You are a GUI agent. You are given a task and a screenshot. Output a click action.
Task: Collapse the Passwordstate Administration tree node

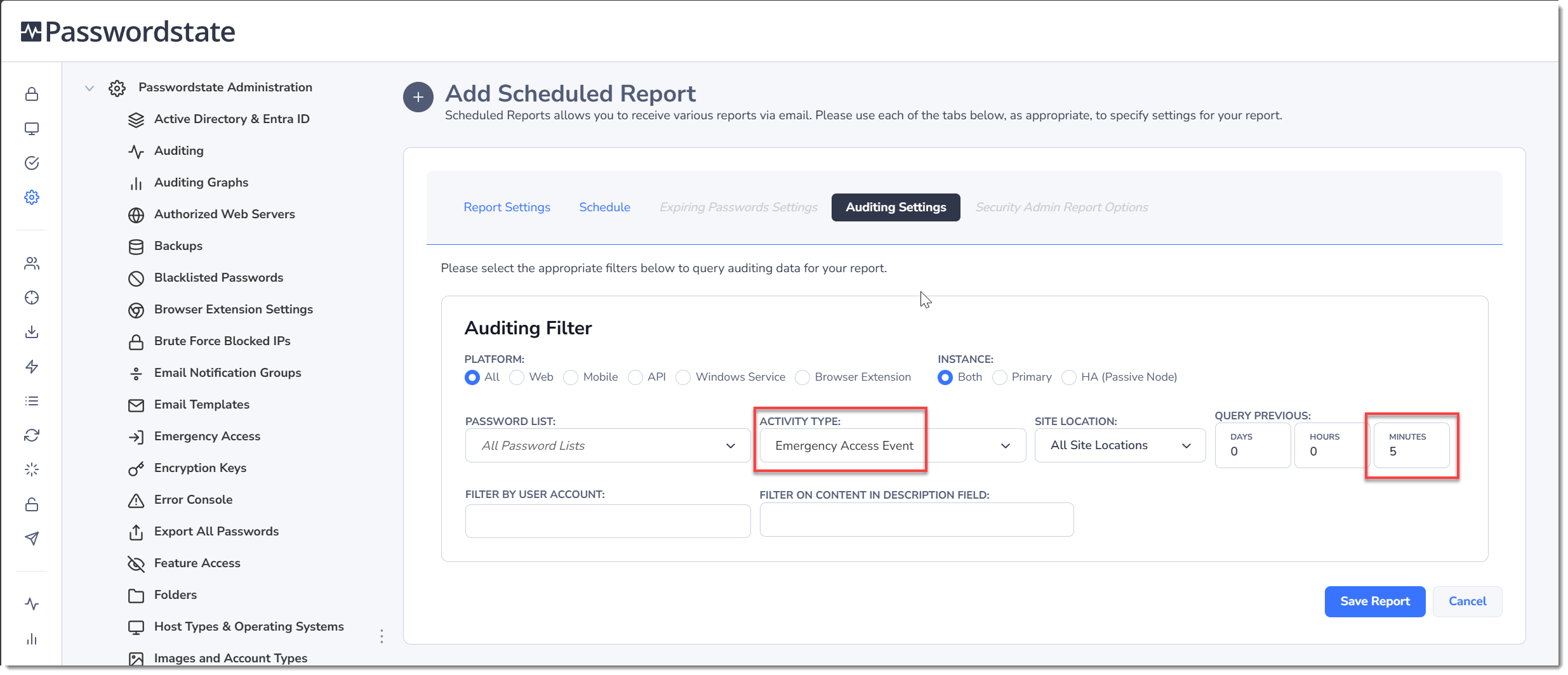tap(90, 88)
